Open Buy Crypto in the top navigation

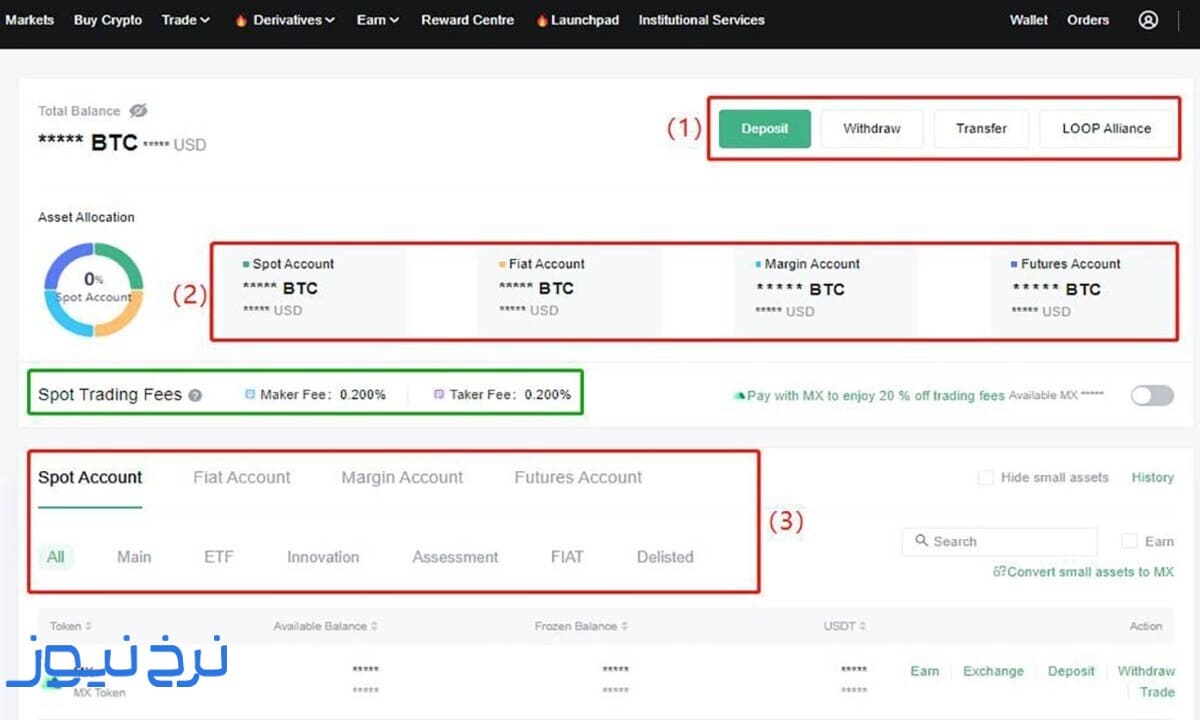click(108, 20)
